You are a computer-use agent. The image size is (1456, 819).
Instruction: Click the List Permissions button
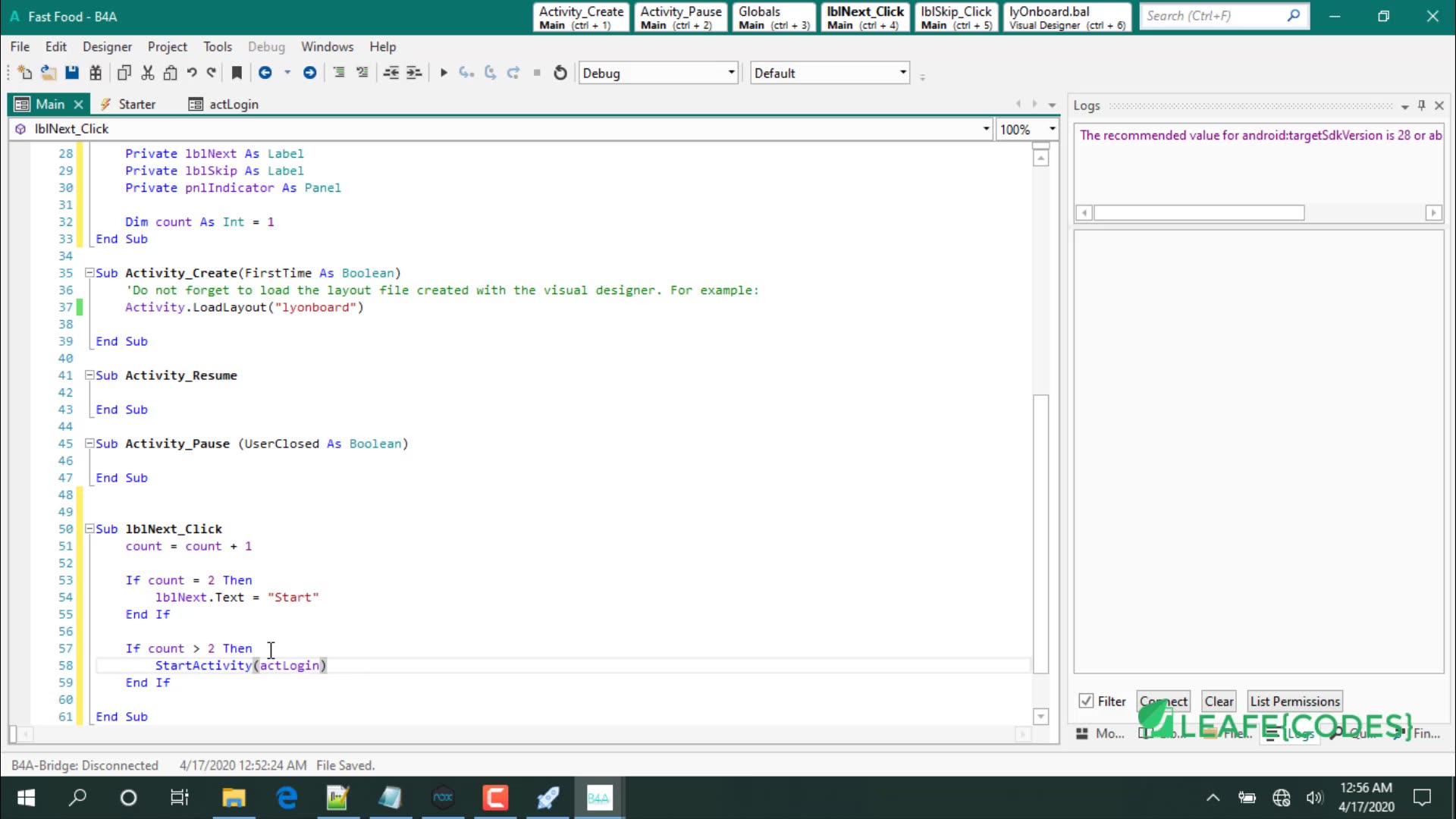coord(1294,701)
